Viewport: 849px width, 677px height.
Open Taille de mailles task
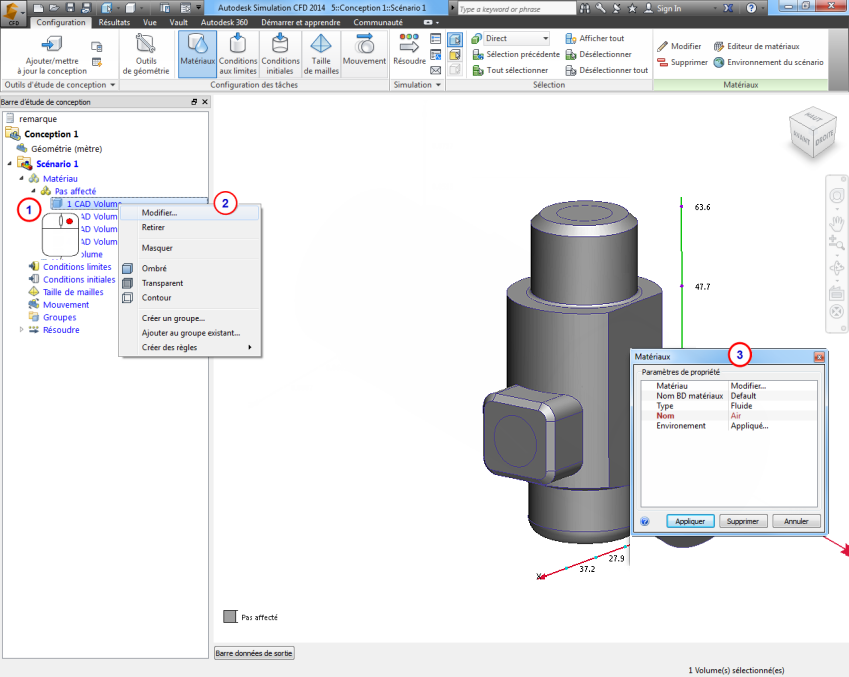(321, 54)
